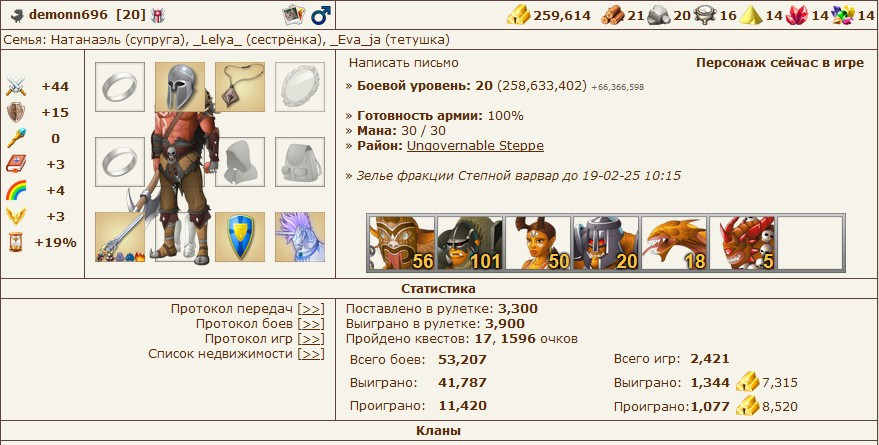Image resolution: width=879 pixels, height=445 pixels.
Task: Click the helmet equipment slot
Action: (x=180, y=87)
